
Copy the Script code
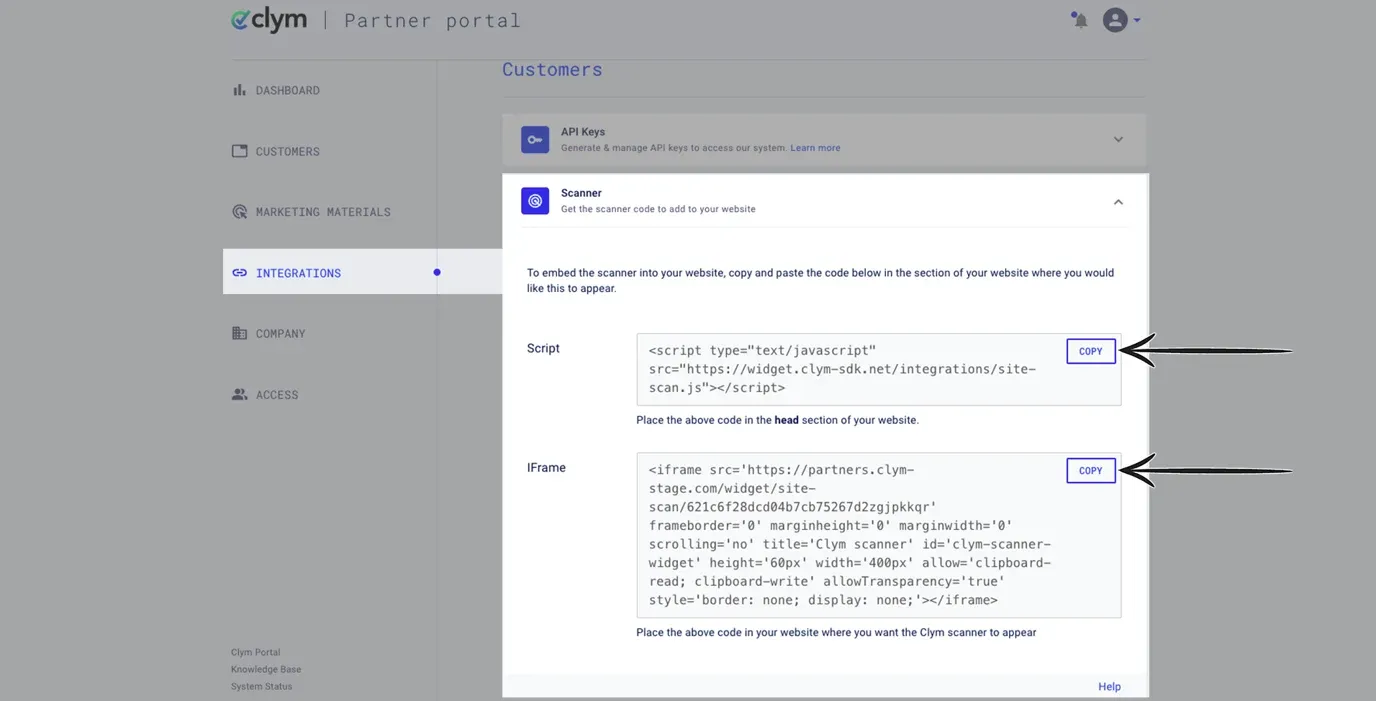tap(1091, 351)
